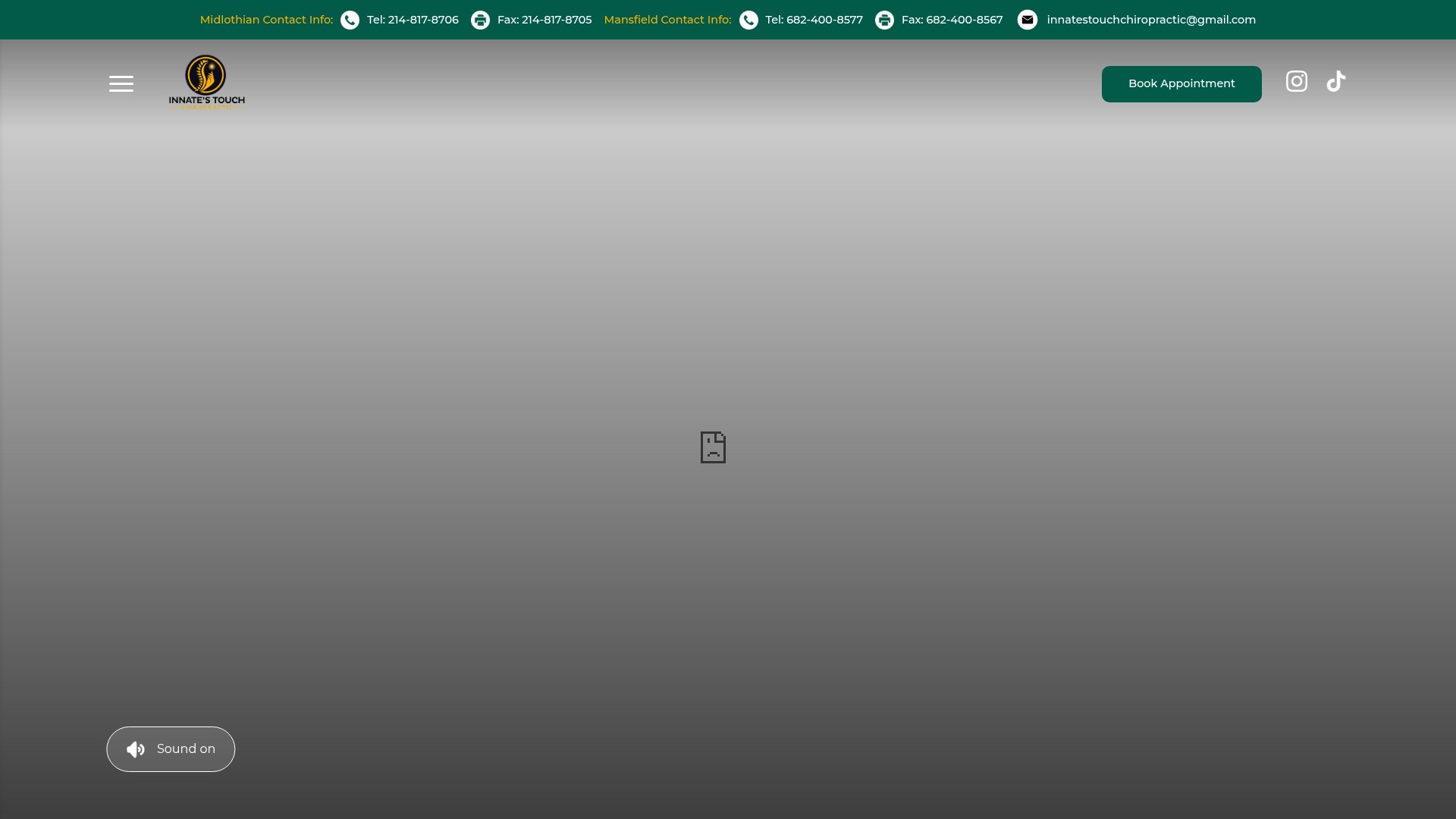Click the Midlothian fax printer icon
Screen dimensions: 1456x819
click(480, 20)
